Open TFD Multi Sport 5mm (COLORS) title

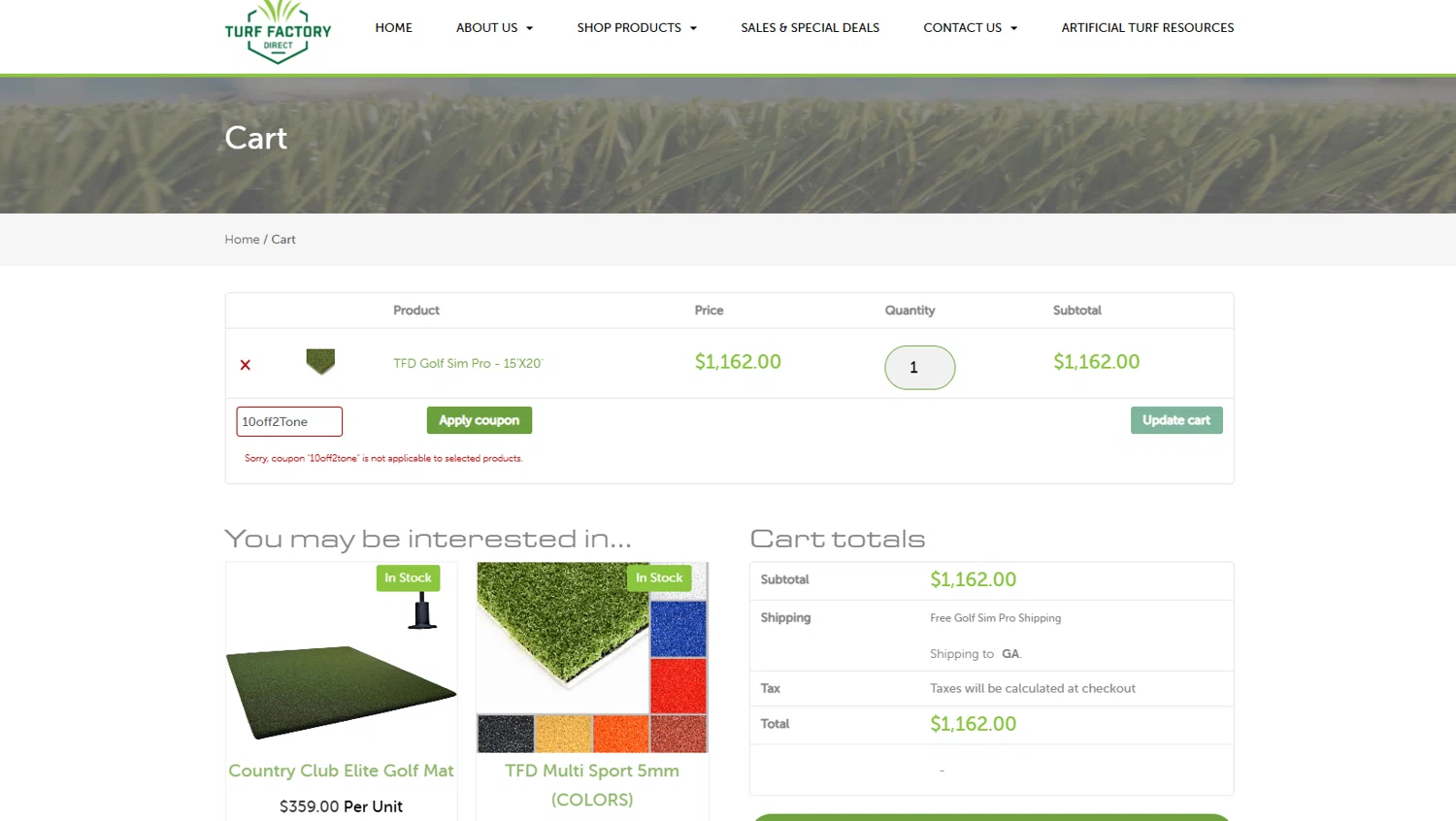click(x=592, y=785)
